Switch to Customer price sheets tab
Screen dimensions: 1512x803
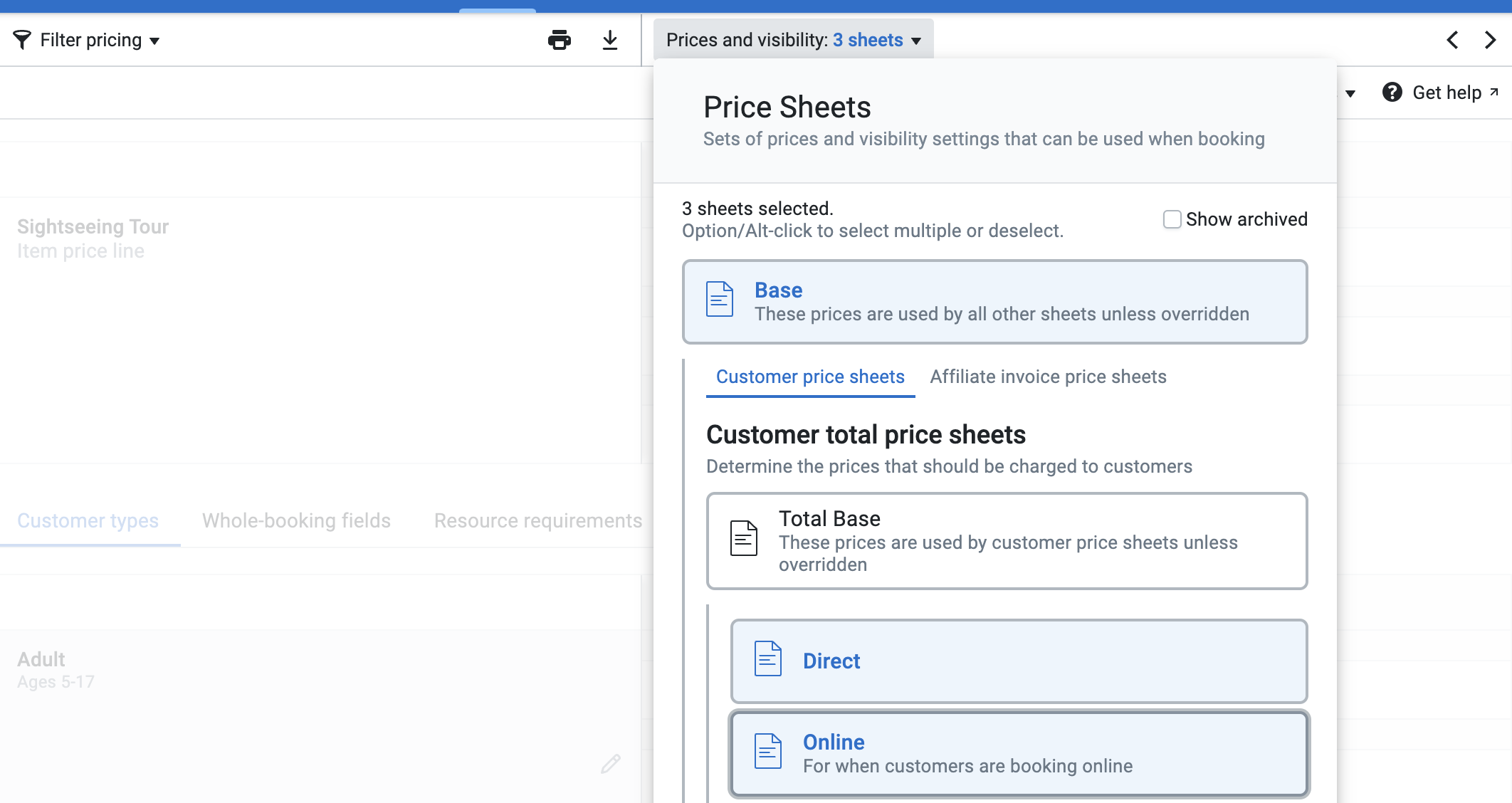[x=810, y=377]
